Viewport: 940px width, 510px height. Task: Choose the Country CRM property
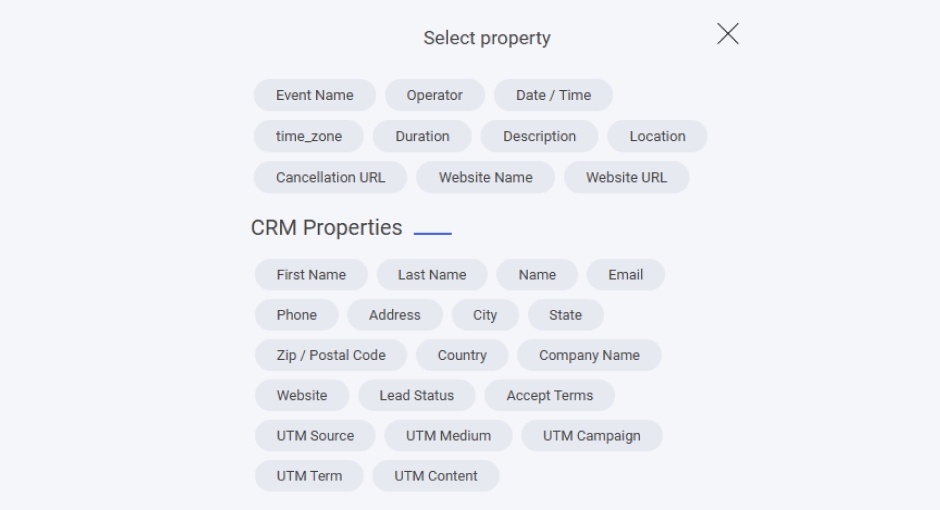462,355
